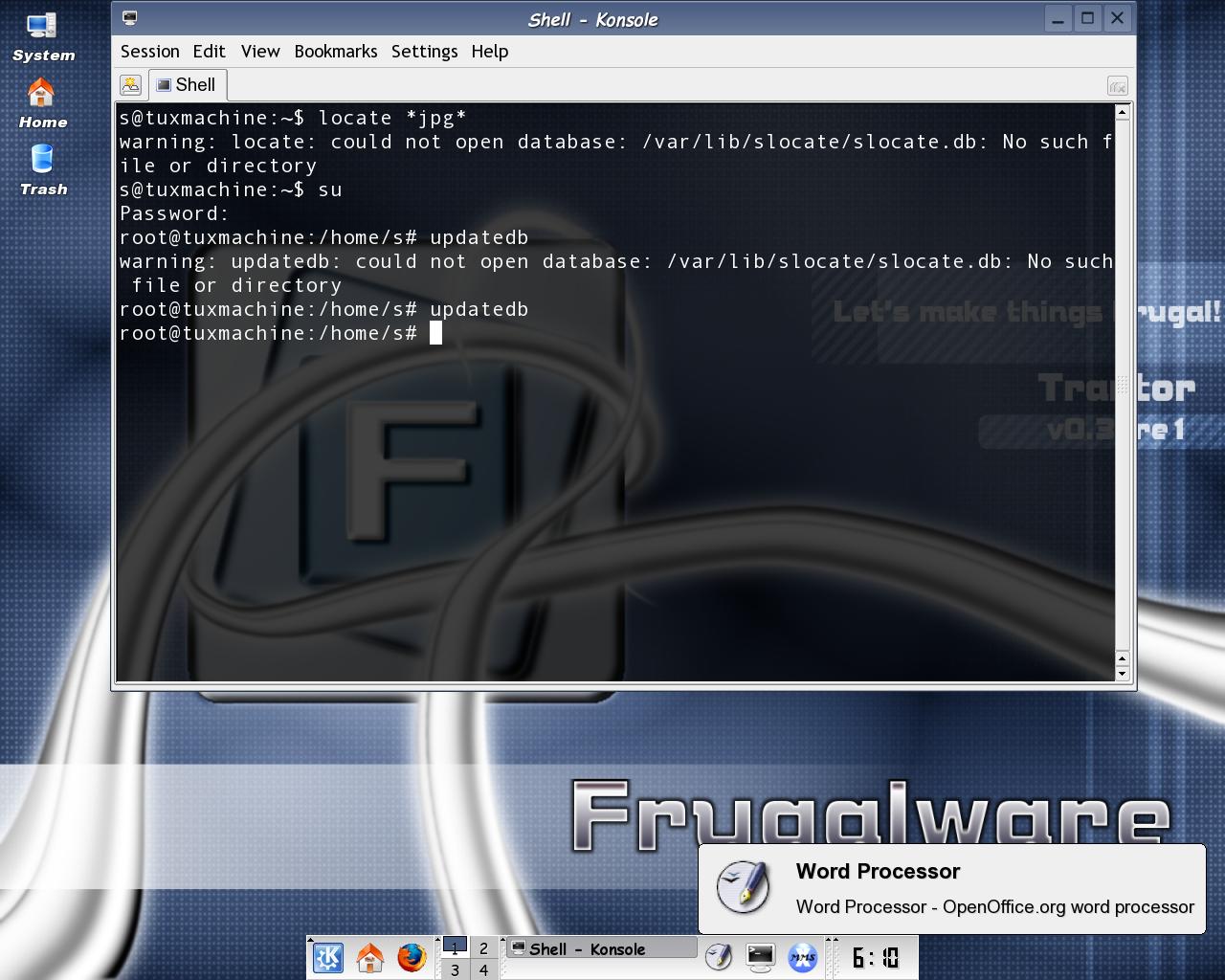Open the Bookmarks menu
This screenshot has height=980, width=1225.
[x=336, y=52]
